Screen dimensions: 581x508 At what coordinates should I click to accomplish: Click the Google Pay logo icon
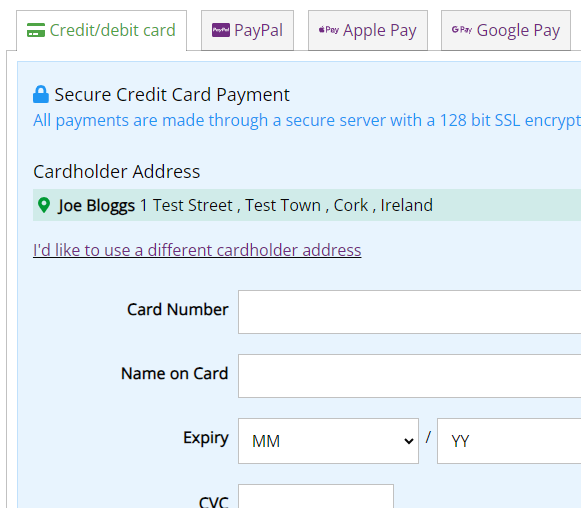(x=461, y=30)
